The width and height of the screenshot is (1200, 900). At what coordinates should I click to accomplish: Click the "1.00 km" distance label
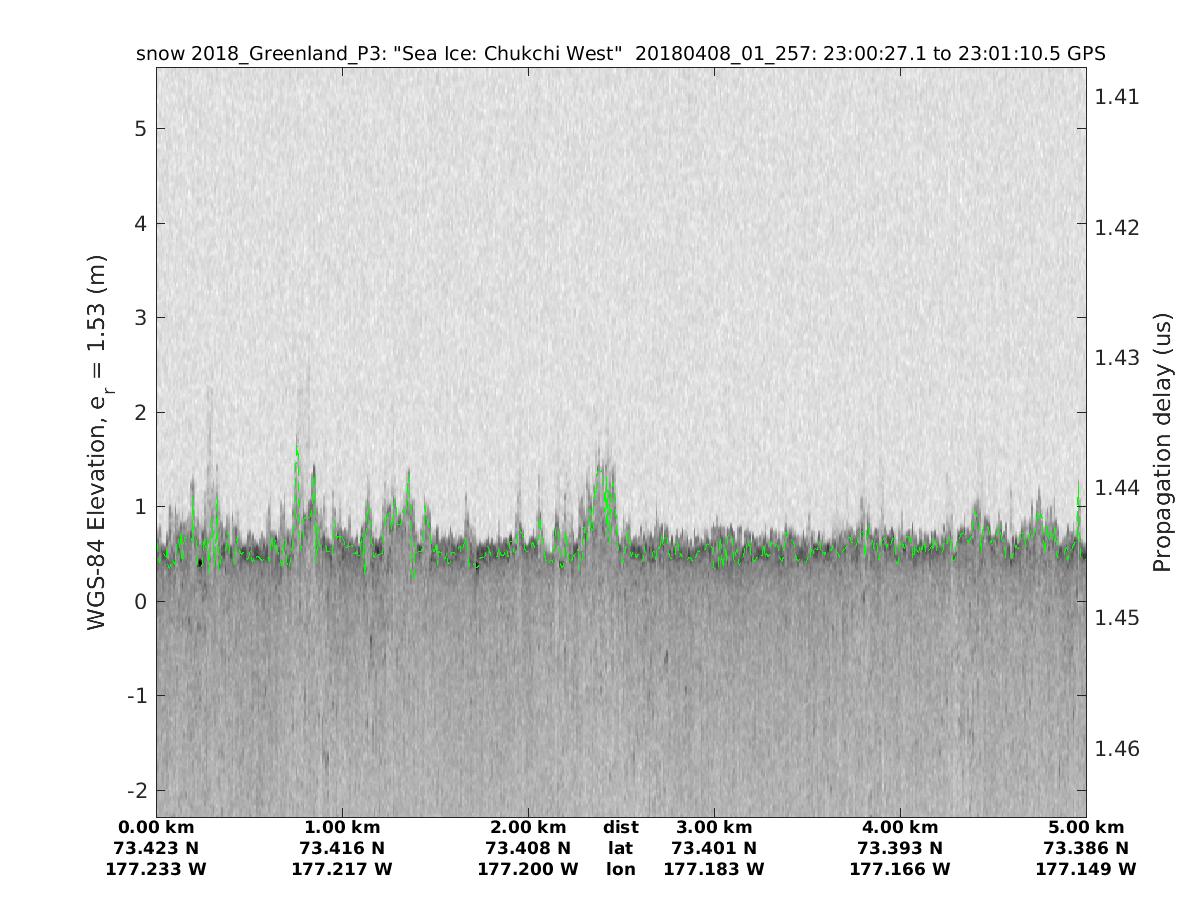pos(342,828)
